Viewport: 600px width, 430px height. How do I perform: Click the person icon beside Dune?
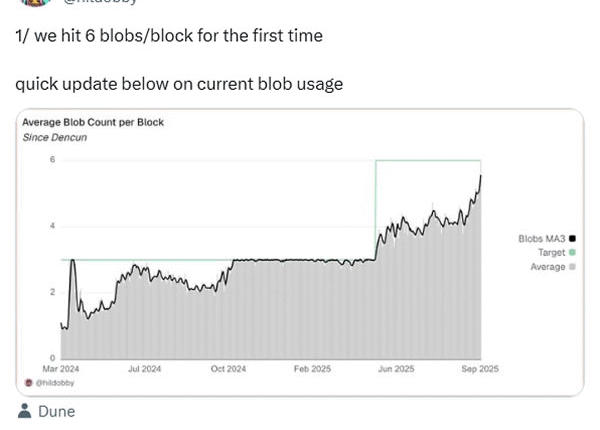pyautogui.click(x=24, y=411)
